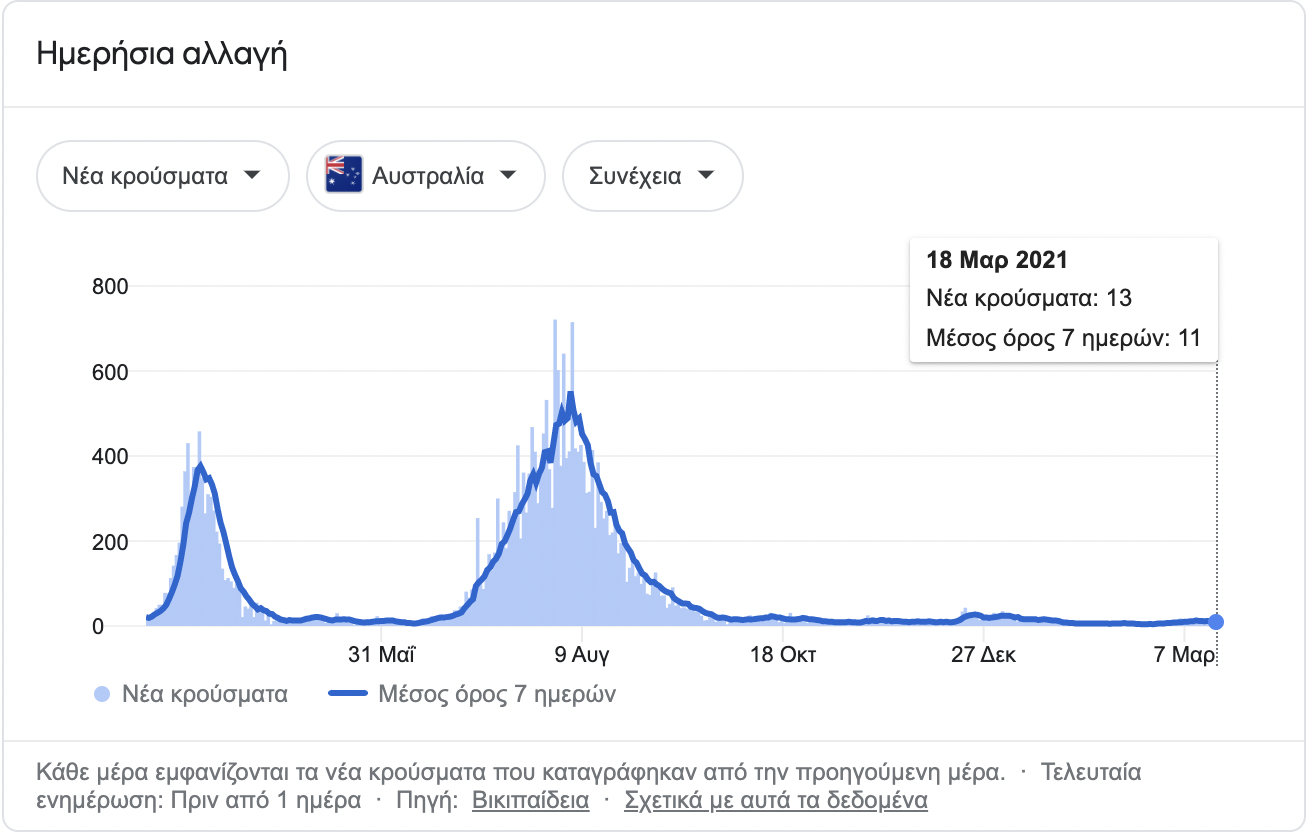This screenshot has width=1306, height=832.
Task: Click the tooltip date "18 Μαρ 2021"
Action: coord(998,261)
